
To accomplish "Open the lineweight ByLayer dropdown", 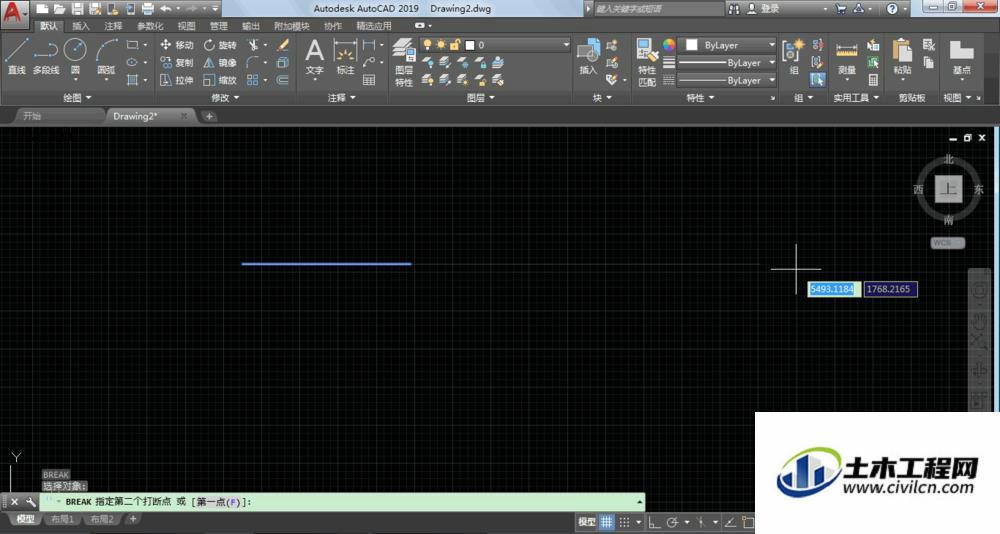I will [727, 63].
